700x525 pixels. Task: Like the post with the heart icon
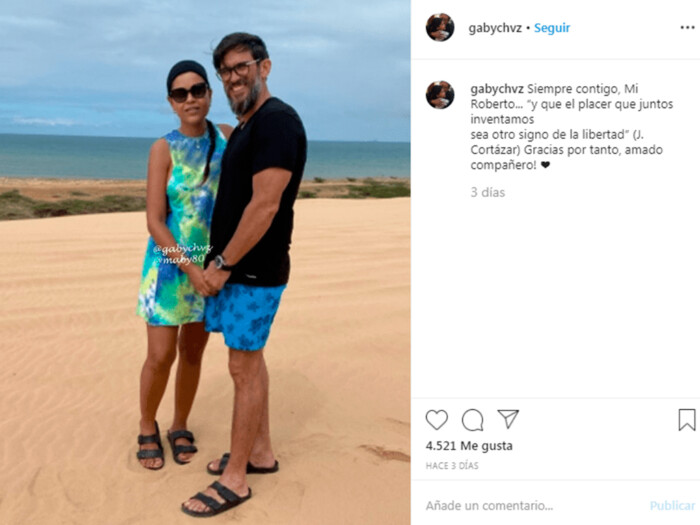click(437, 420)
